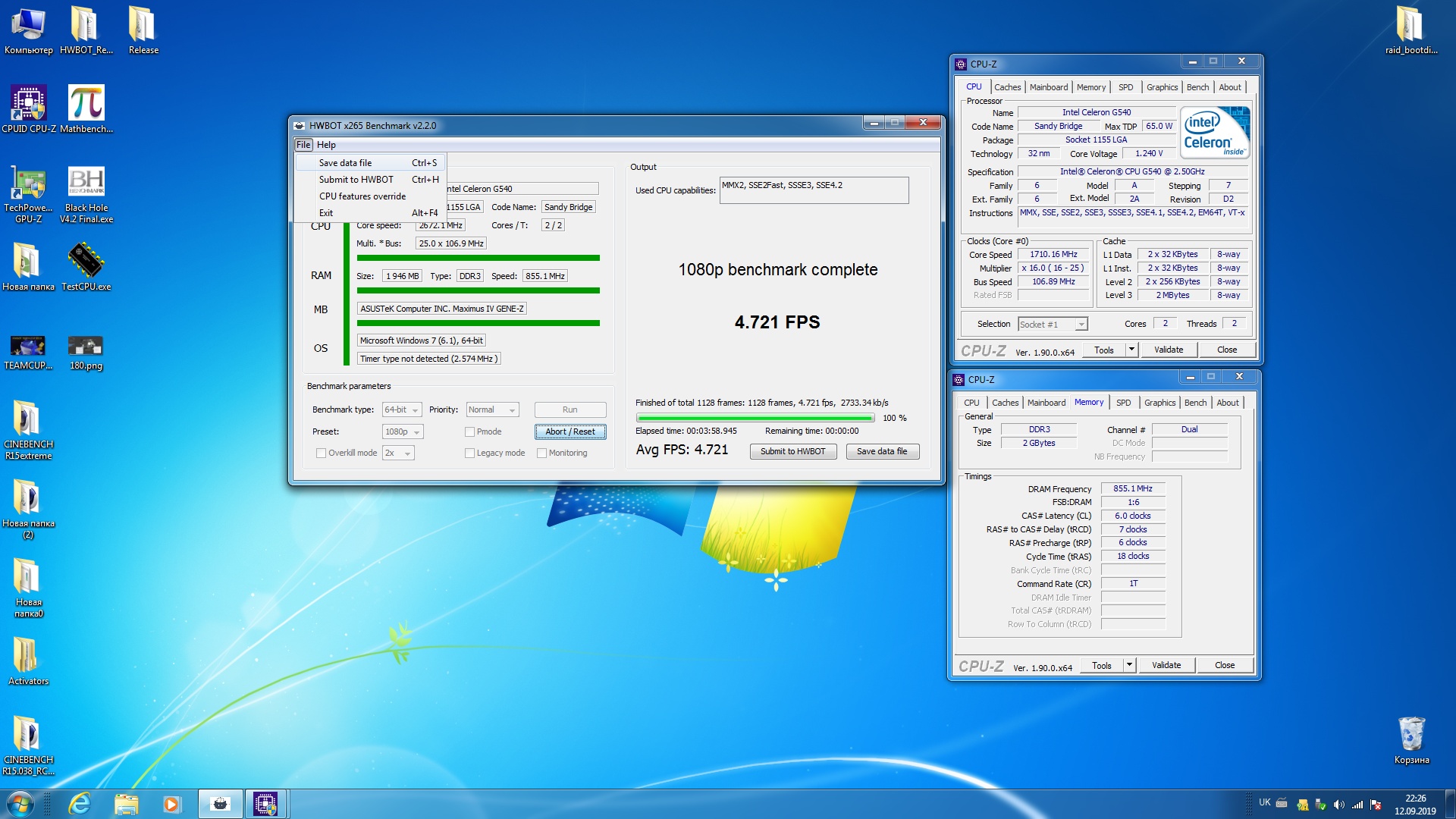Enable Overkill mode checkbox
This screenshot has width=1456, height=819.
pos(321,453)
